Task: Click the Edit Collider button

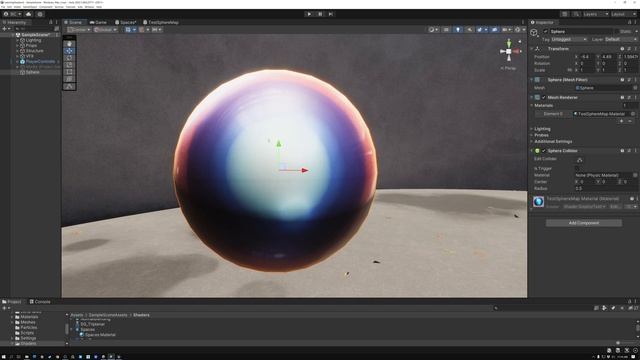Action: click(580, 160)
